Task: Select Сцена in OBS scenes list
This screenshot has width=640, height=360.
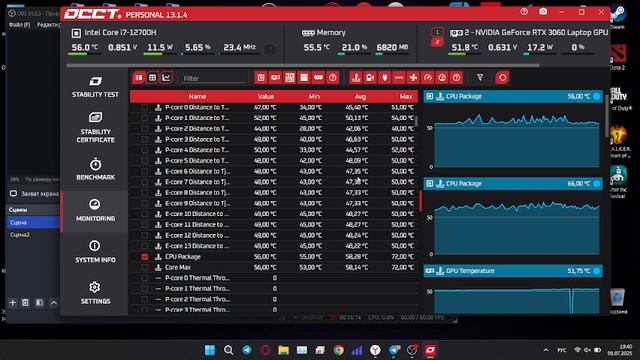Action: pos(33,222)
